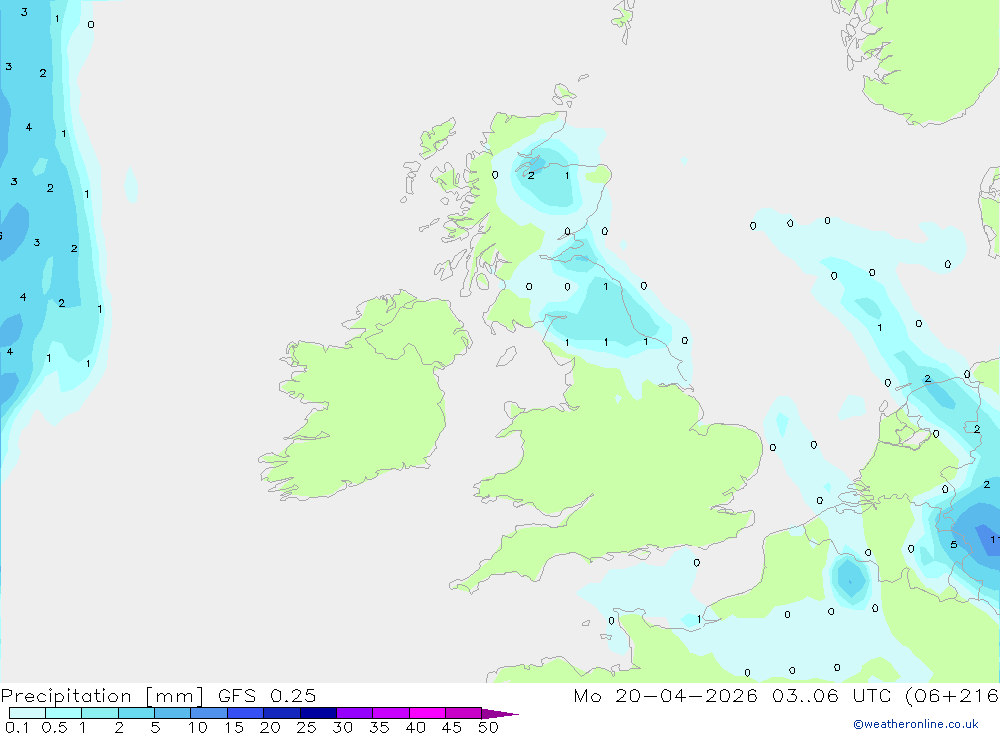Open the weatheronline.co.uk copyright link
This screenshot has width=1000, height=733.
coord(916,724)
